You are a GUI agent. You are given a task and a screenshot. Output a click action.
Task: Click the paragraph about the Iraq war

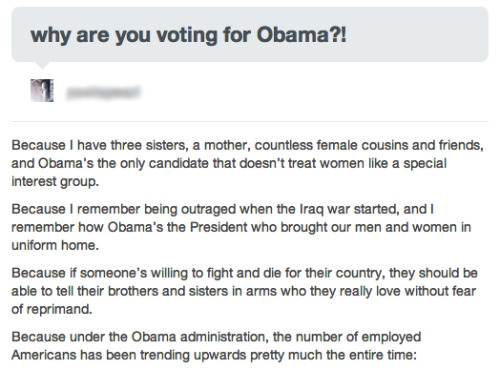pos(241,227)
